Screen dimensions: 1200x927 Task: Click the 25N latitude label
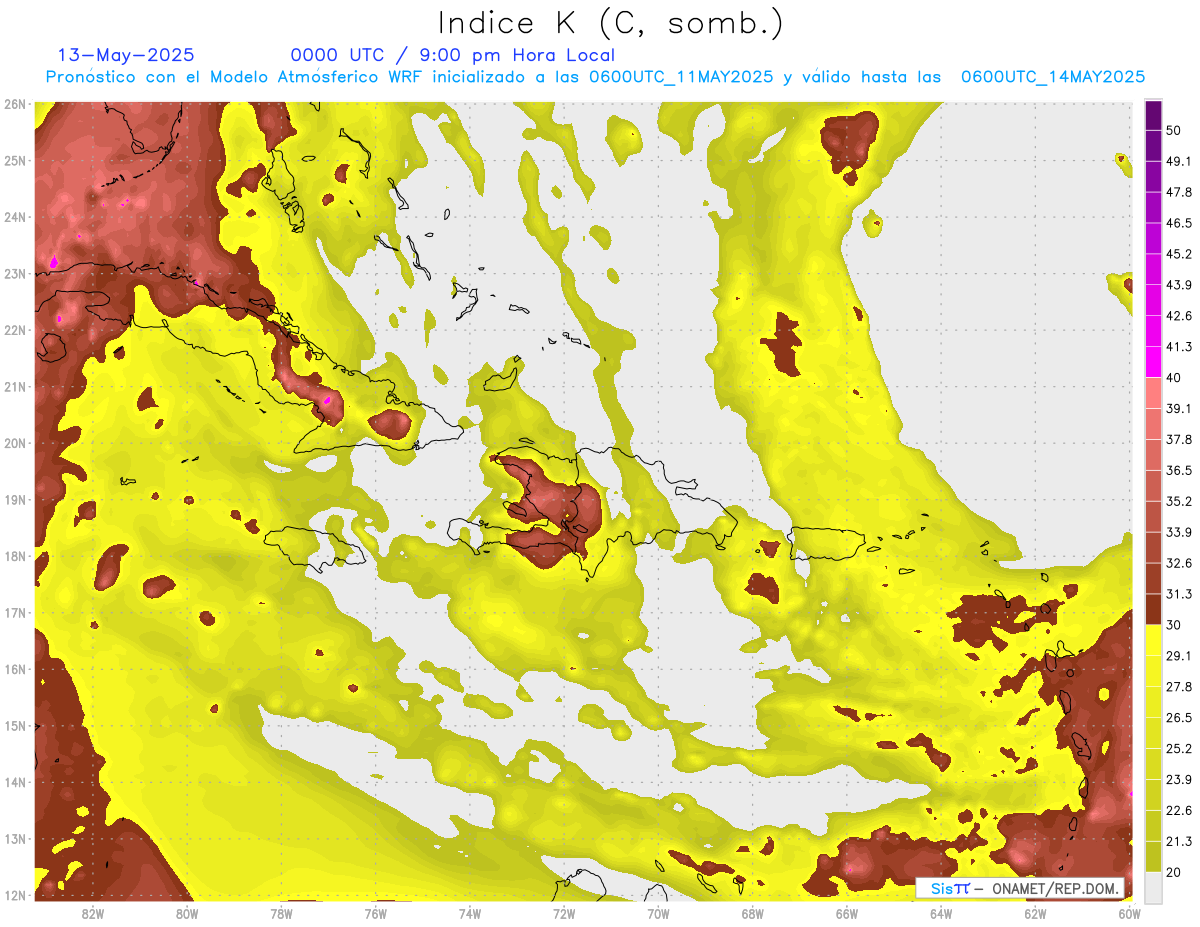15,161
